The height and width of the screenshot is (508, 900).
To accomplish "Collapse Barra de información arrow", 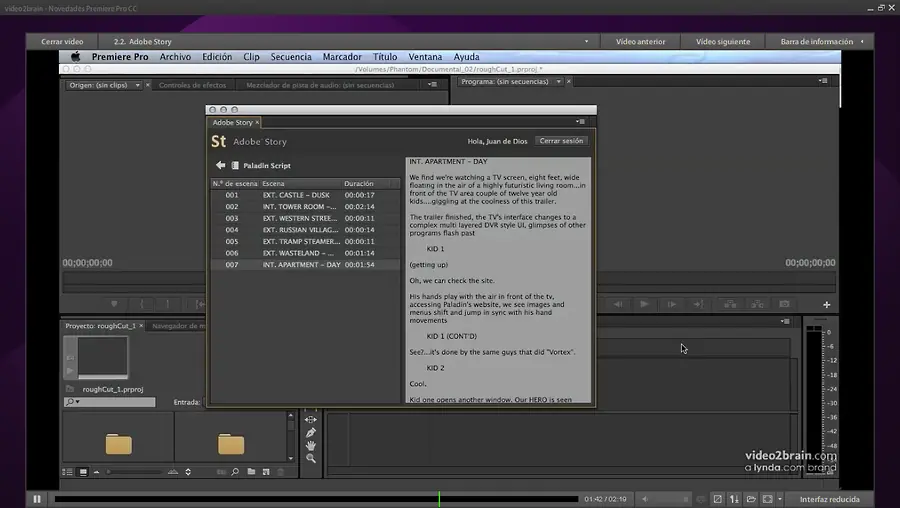I will [x=862, y=41].
